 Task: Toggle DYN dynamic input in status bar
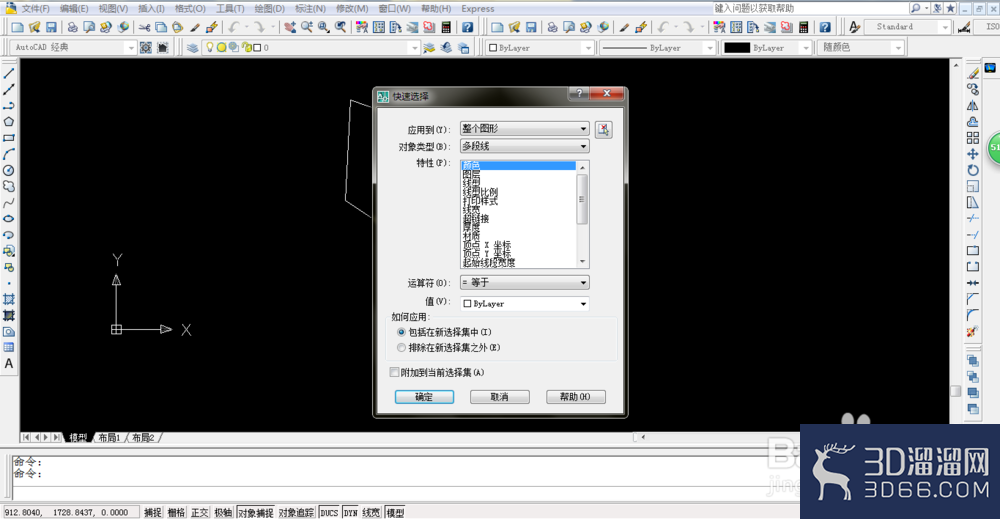tap(350, 512)
